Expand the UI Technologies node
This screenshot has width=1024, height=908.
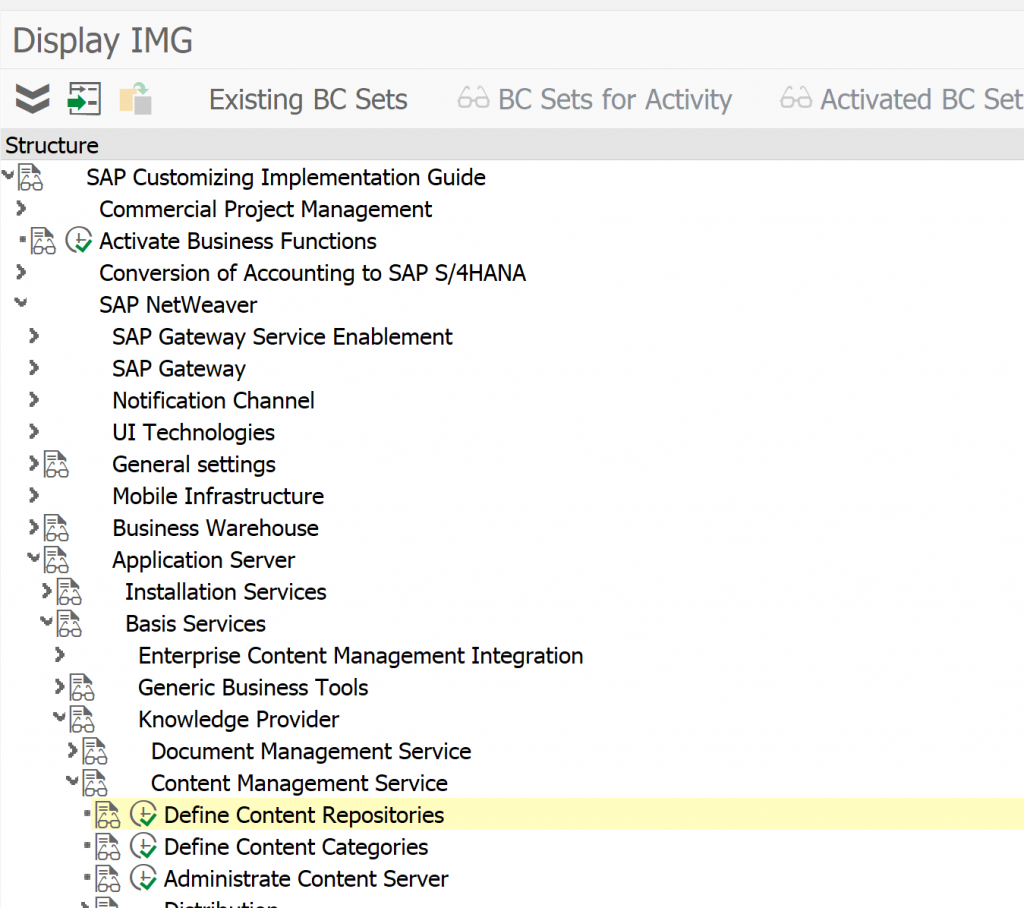(34, 432)
